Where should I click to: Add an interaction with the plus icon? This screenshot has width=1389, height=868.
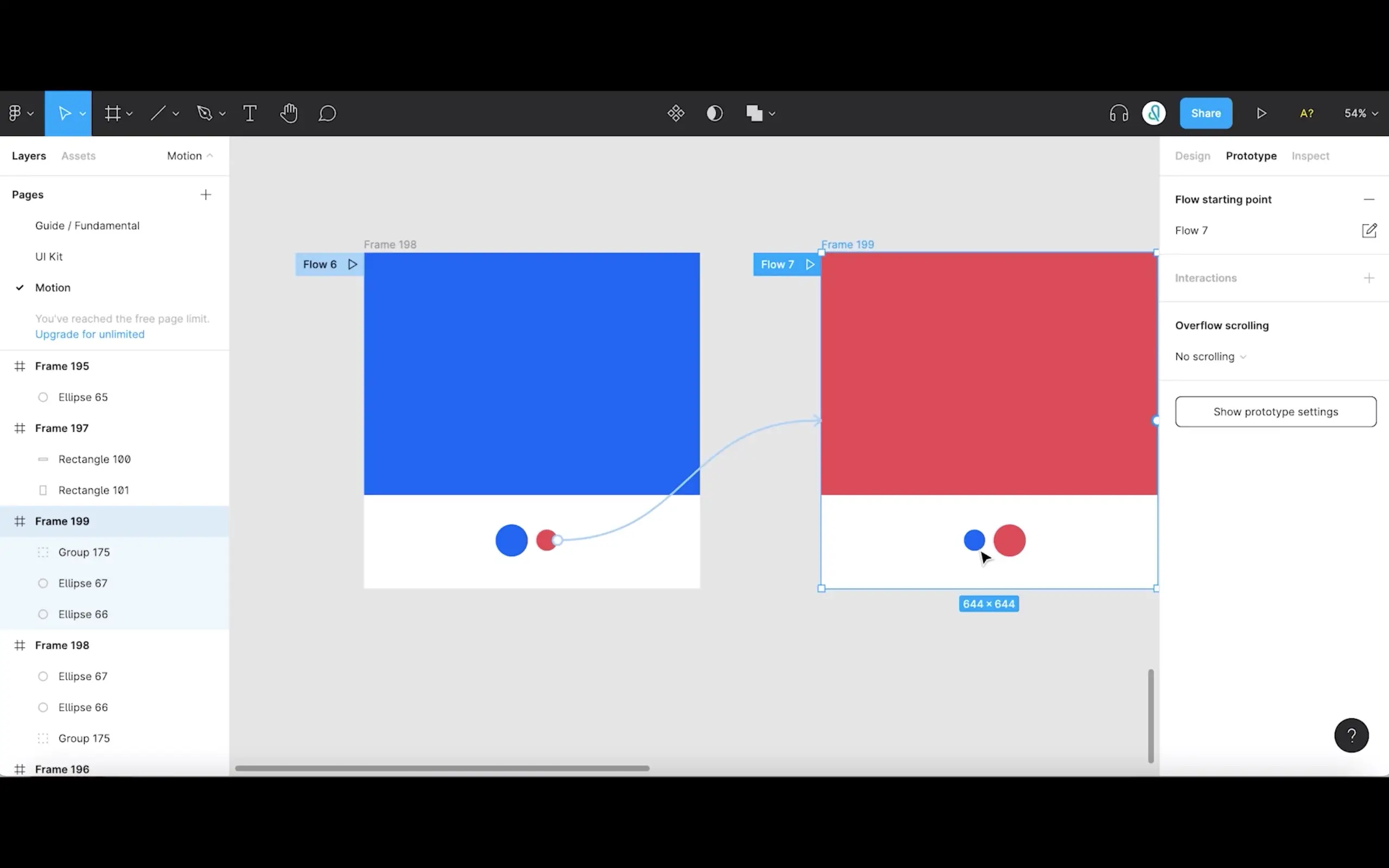click(1369, 278)
